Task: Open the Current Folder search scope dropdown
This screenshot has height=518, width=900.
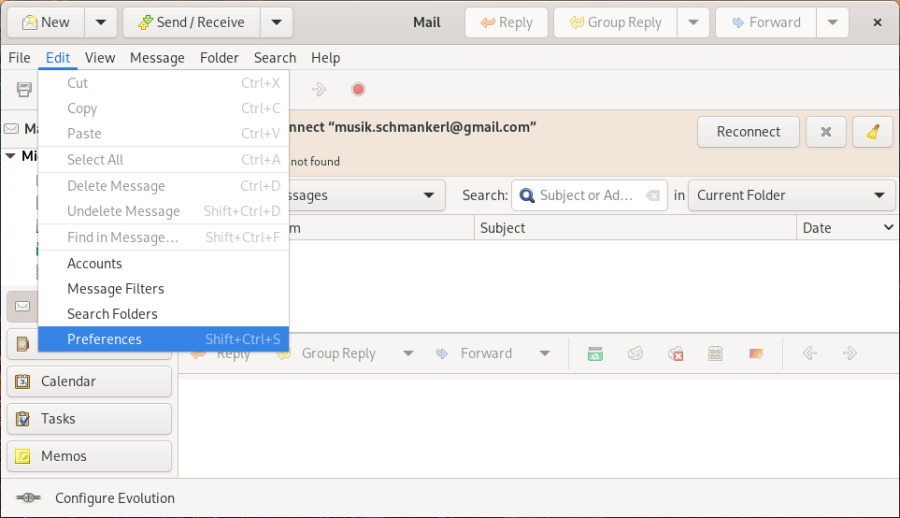Action: point(794,196)
